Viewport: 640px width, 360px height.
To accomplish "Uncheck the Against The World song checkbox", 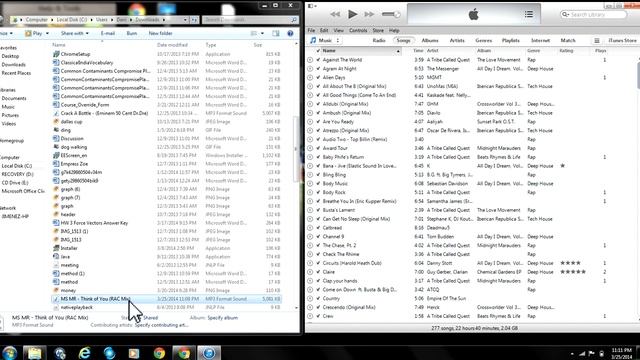I will pyautogui.click(x=318, y=60).
